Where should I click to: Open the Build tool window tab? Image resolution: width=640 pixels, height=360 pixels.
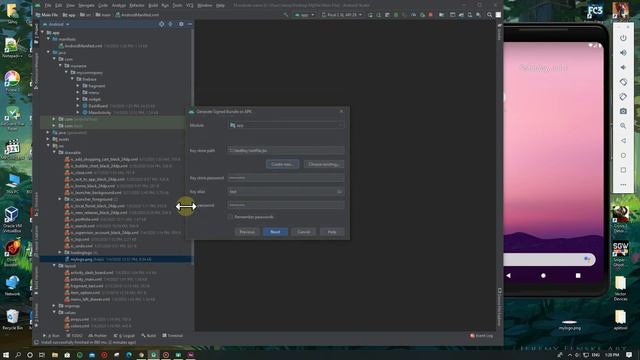pos(149,336)
